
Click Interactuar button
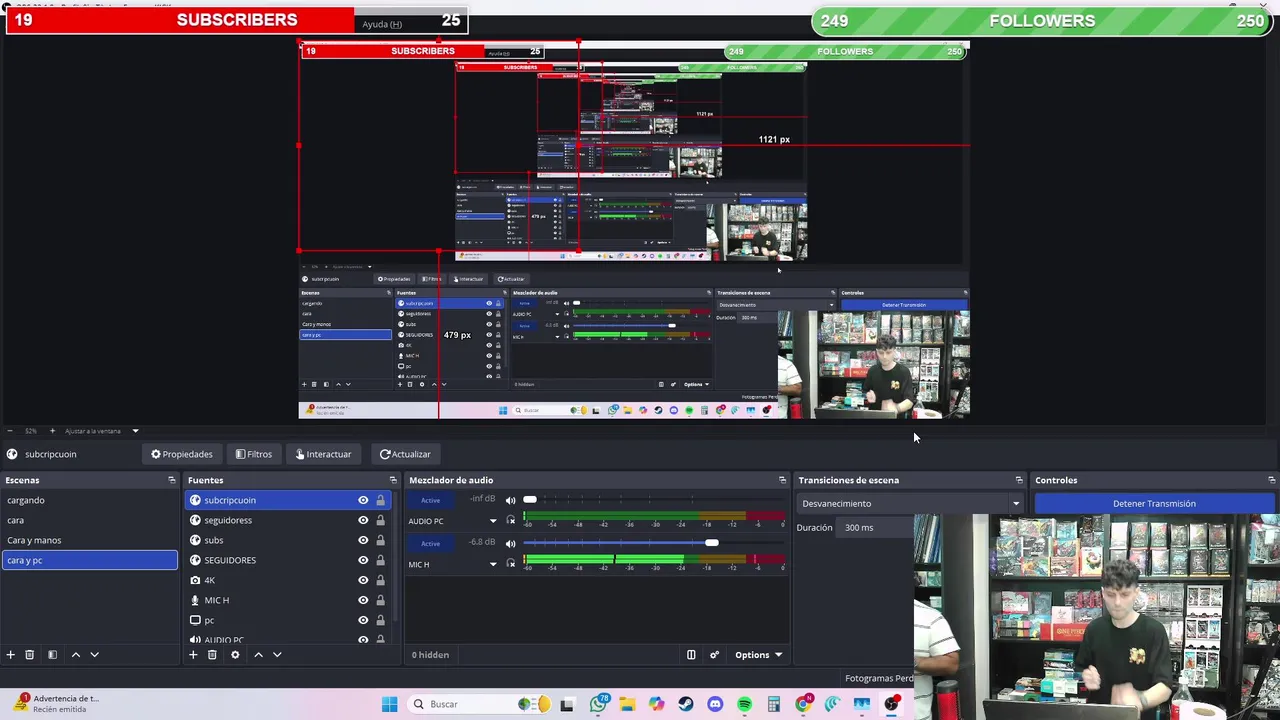pyautogui.click(x=323, y=454)
